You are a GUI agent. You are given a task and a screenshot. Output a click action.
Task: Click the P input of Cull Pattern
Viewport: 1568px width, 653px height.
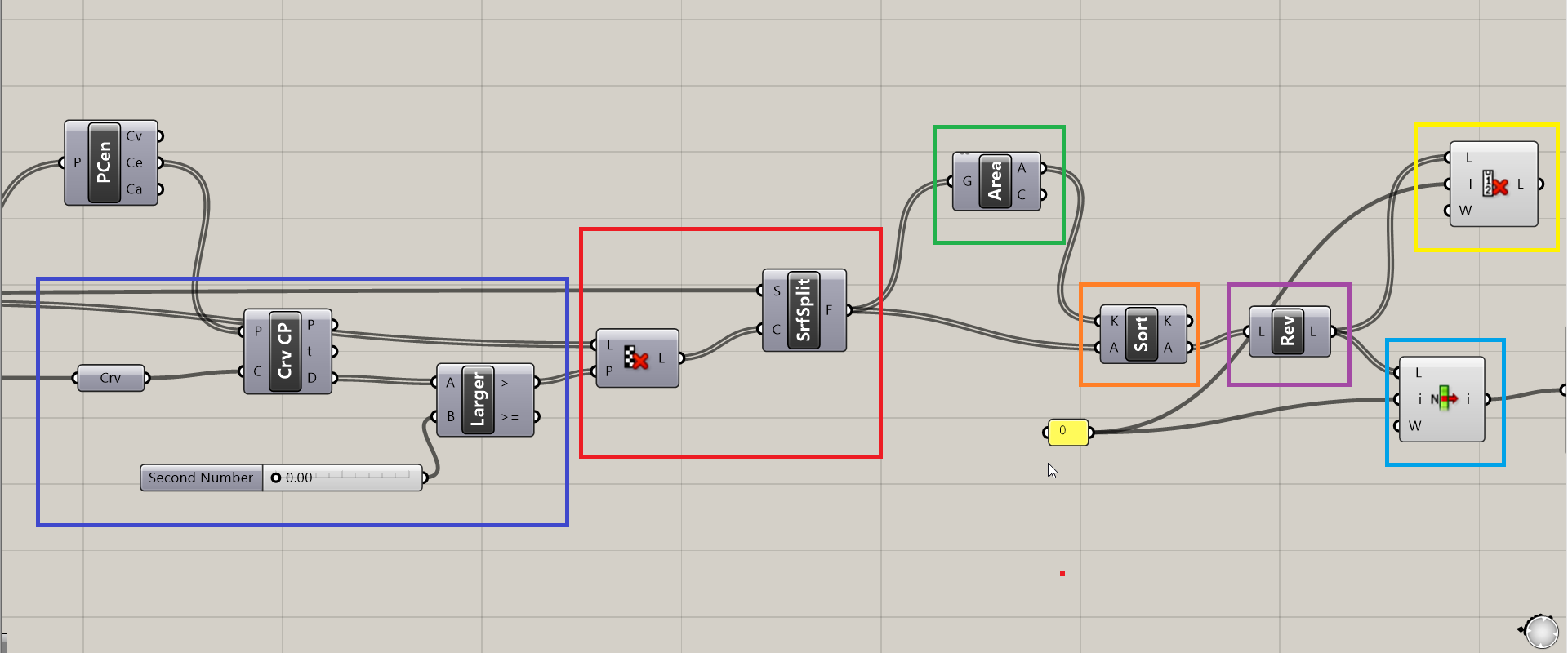click(x=610, y=371)
